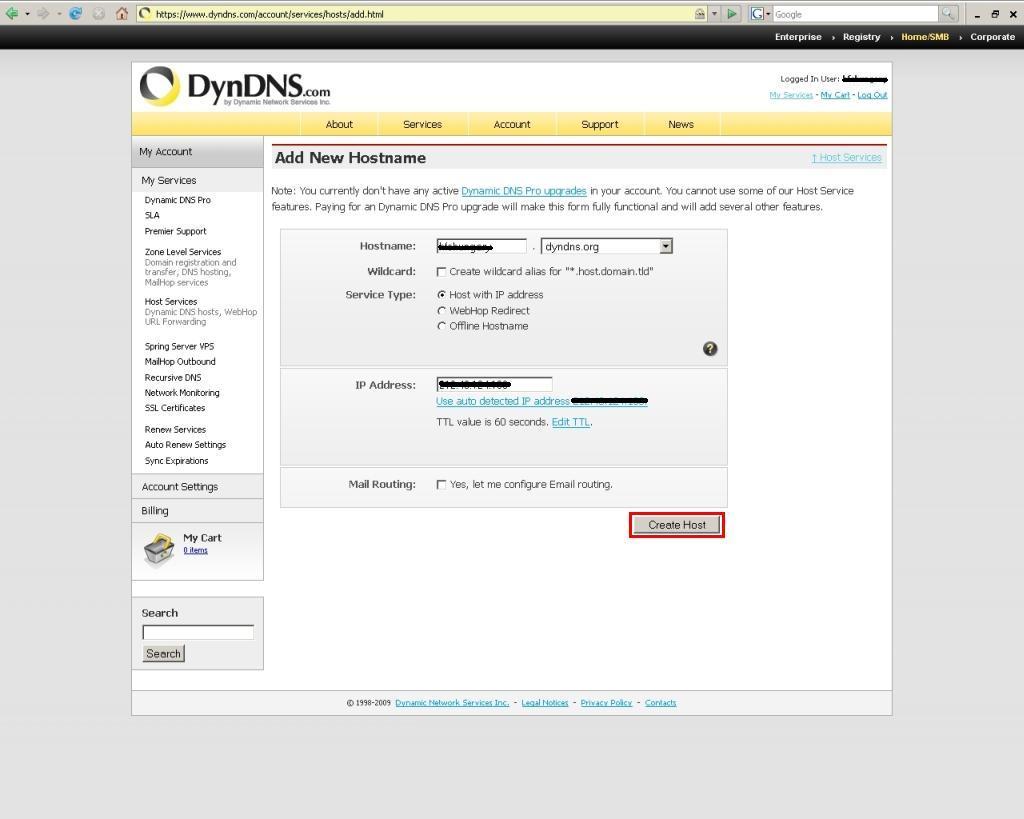Click into the IP Address input field

494,385
